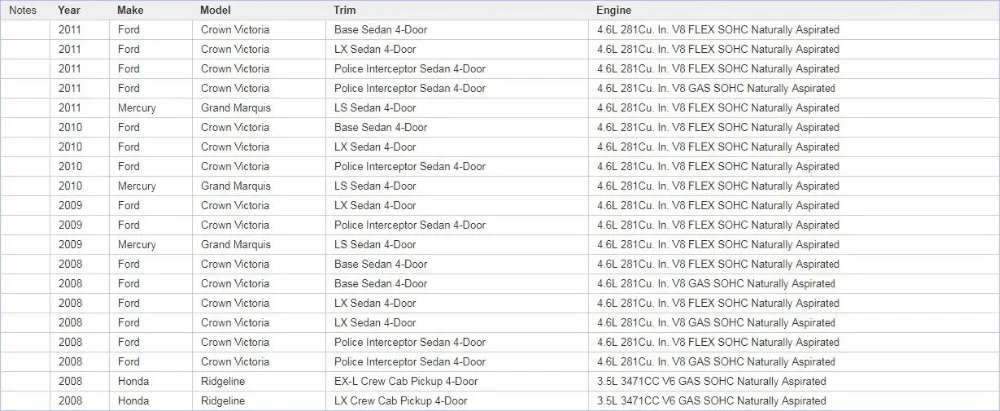Select 'Grand Marquis' model in the 2009 row
Image resolution: width=1000 pixels, height=411 pixels.
(236, 244)
